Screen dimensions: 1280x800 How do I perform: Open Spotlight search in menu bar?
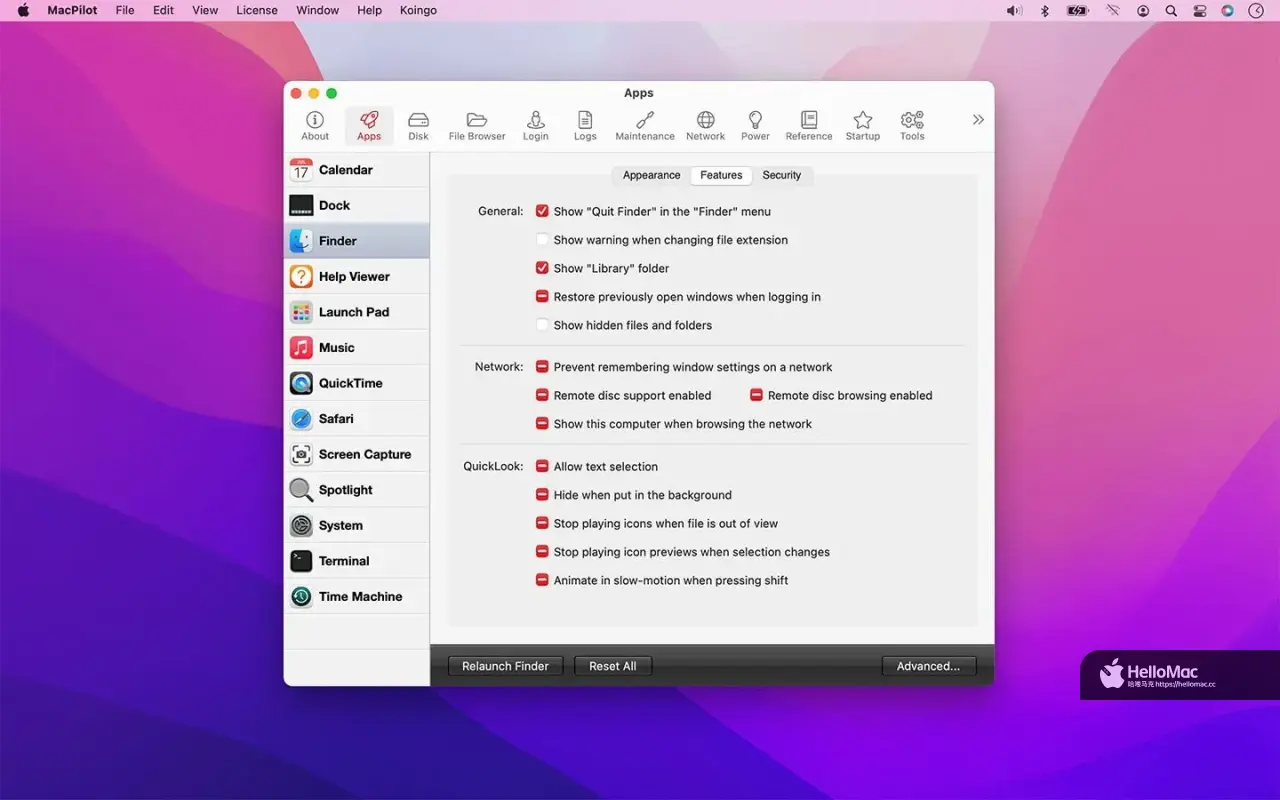1171,10
